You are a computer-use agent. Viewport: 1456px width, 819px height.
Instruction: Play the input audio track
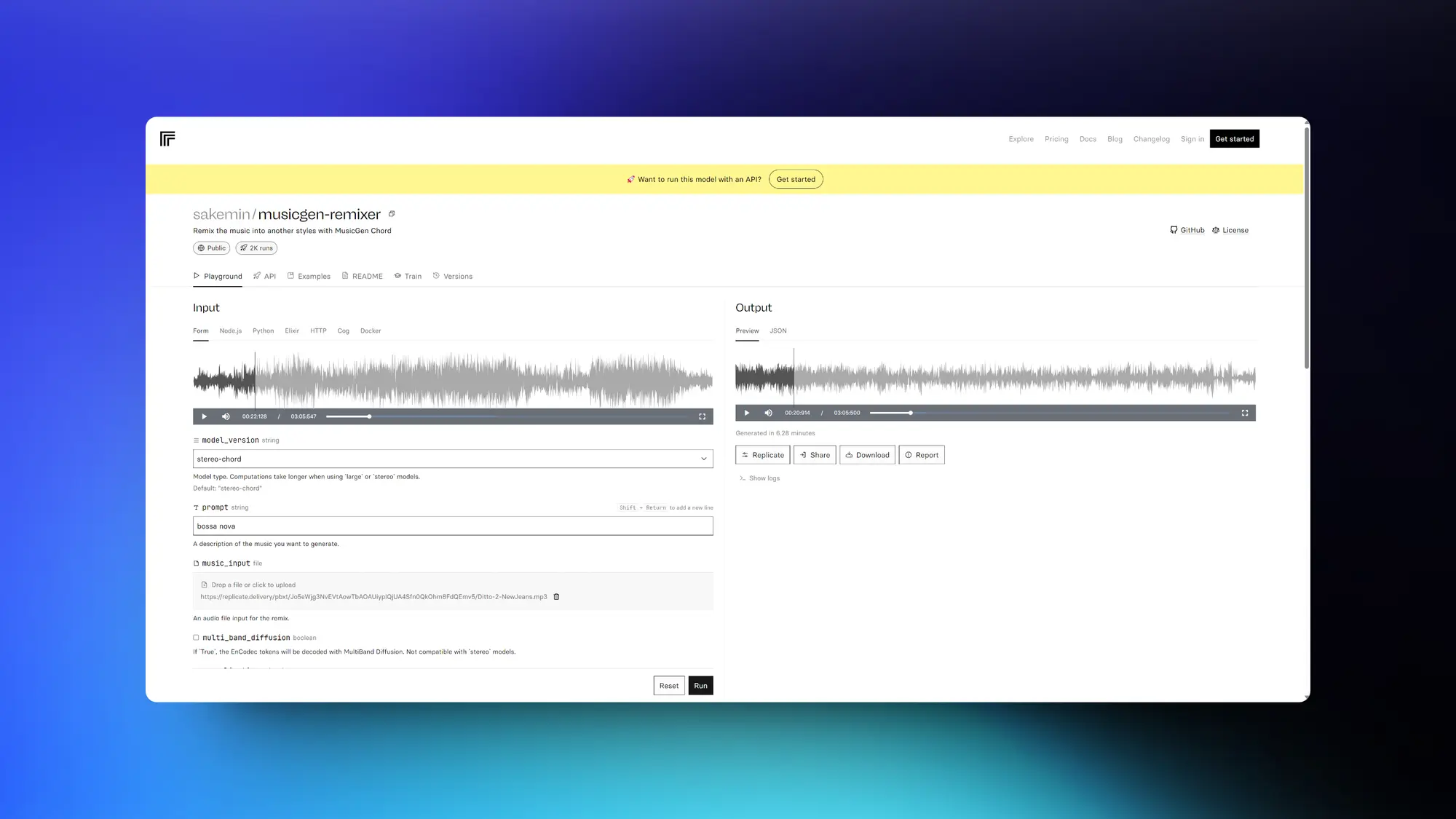(204, 416)
